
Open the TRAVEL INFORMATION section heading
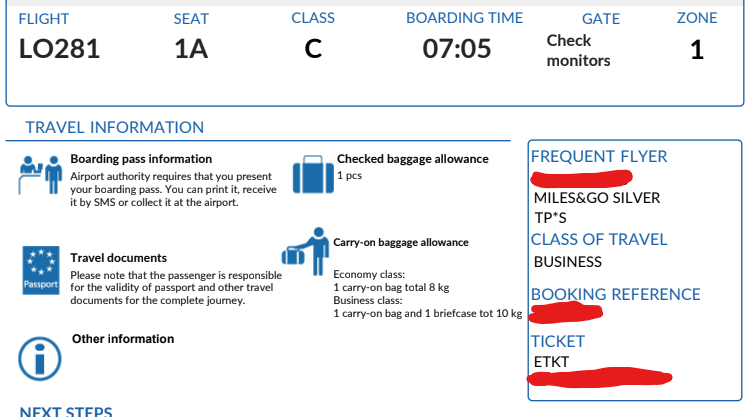(x=114, y=128)
